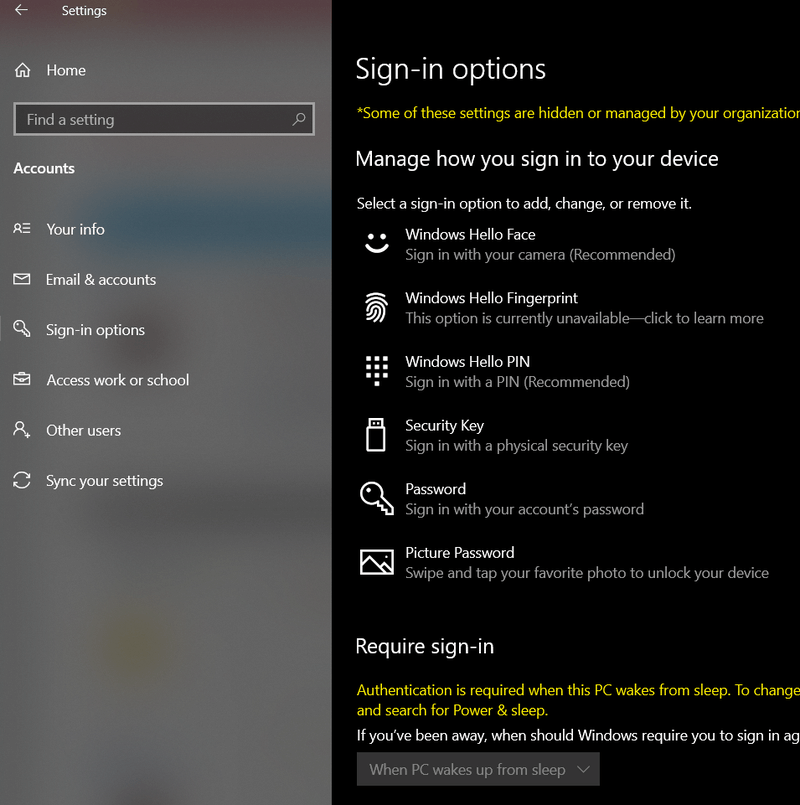Click the Email & accounts envelope icon
Screen dimensions: 800x805
[22, 279]
